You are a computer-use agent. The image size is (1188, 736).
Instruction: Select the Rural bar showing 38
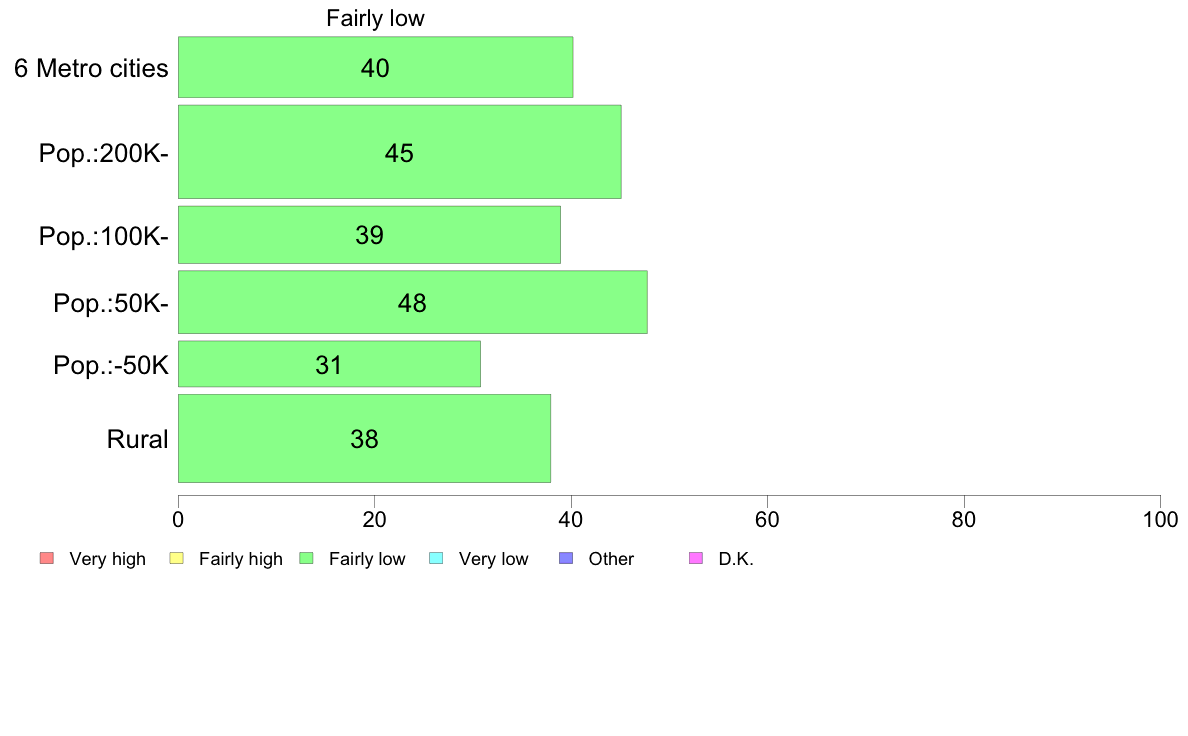pyautogui.click(x=364, y=439)
